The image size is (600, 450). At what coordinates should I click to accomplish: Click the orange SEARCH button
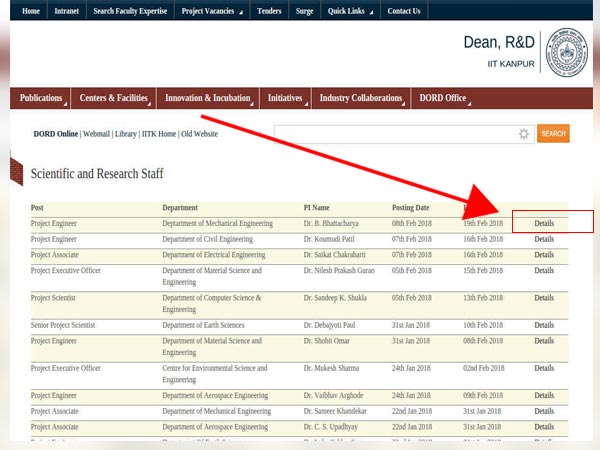click(x=553, y=134)
